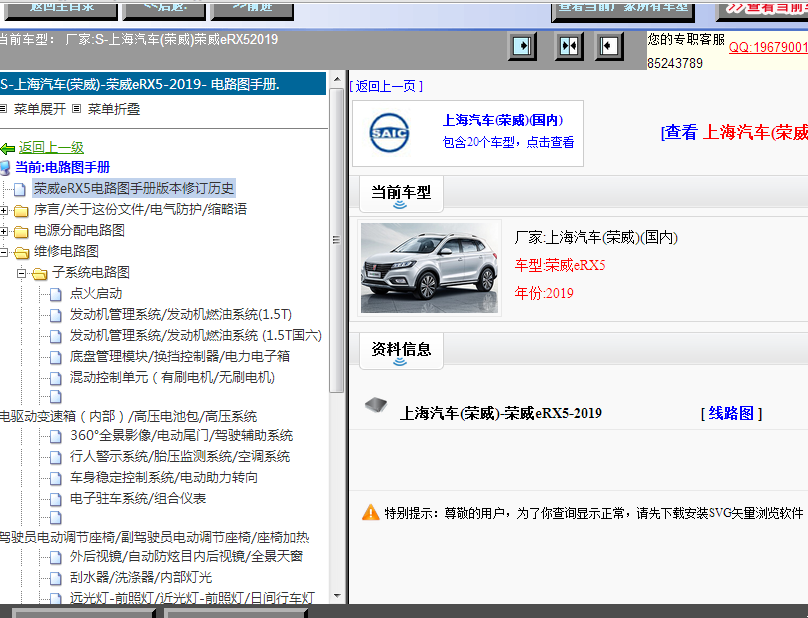The height and width of the screenshot is (618, 808).
Task: Click the folder icon beside 子系统电路图
Action: 40,273
